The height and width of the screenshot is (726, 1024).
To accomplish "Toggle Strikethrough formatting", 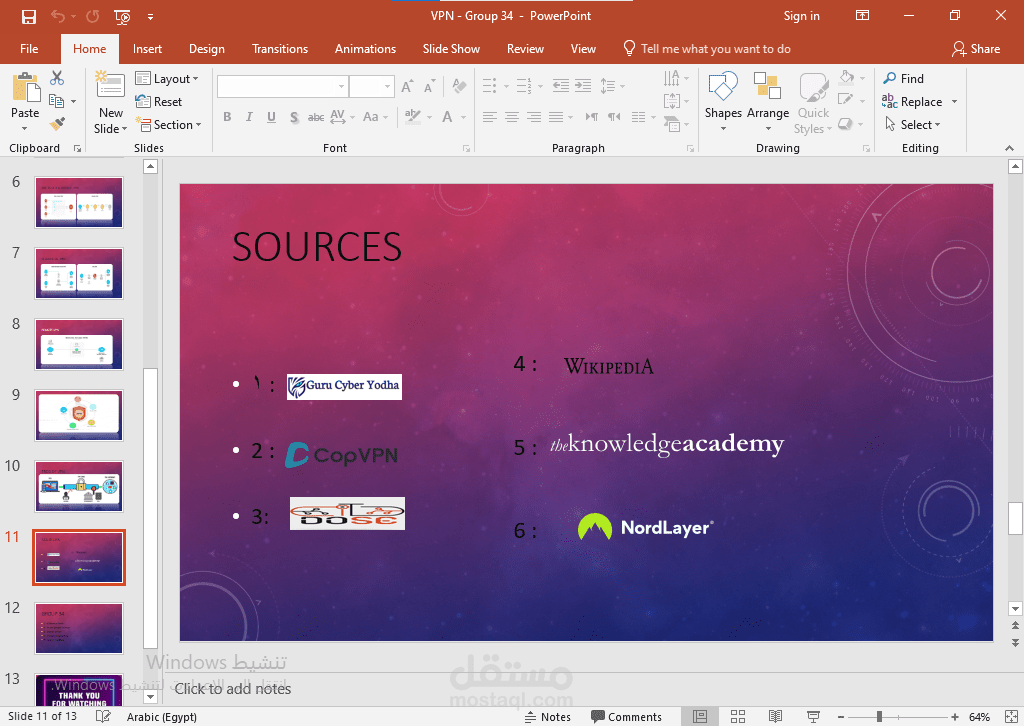I will pyautogui.click(x=316, y=117).
